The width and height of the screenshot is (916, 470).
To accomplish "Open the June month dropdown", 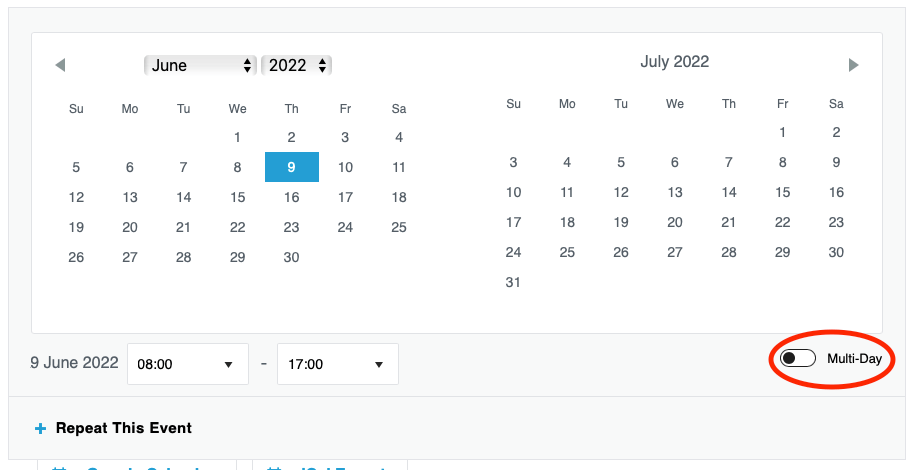I will tap(200, 65).
